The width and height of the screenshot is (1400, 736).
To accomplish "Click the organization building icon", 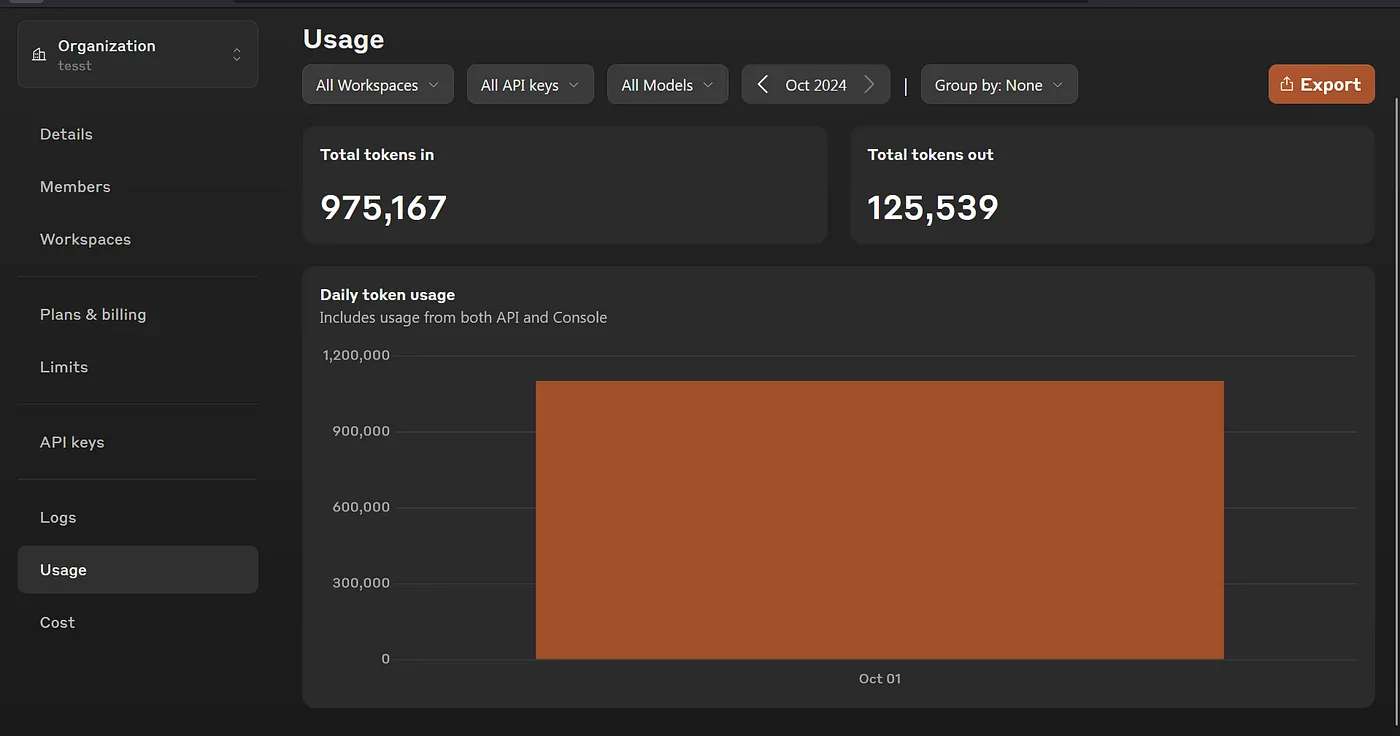I will (x=39, y=55).
